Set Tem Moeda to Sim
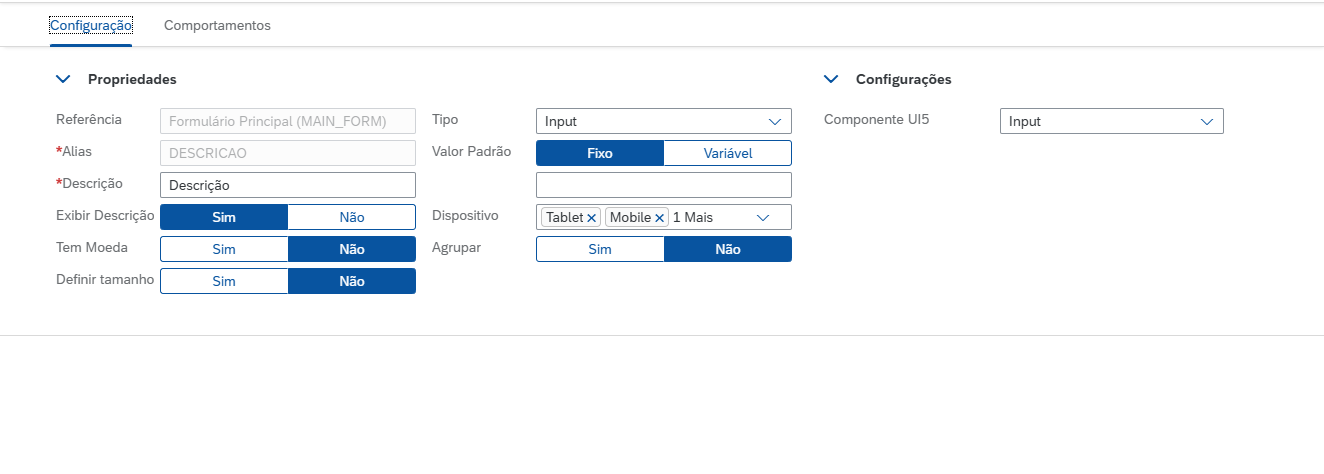 pos(224,249)
